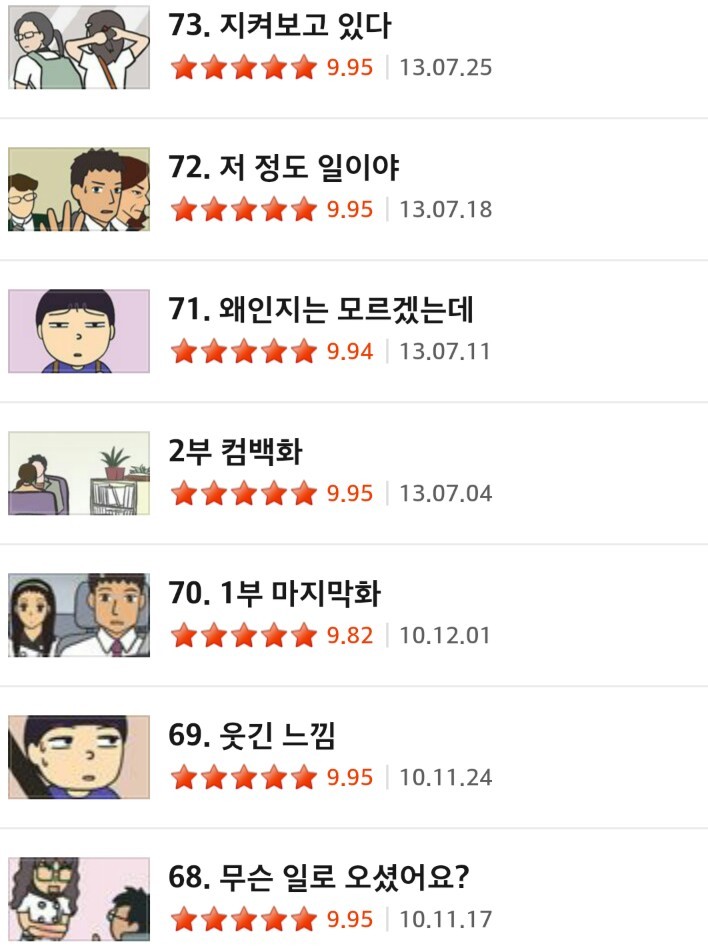This screenshot has height=949, width=708.
Task: Open the 2부 컴백화 thumbnail
Action: click(79, 473)
